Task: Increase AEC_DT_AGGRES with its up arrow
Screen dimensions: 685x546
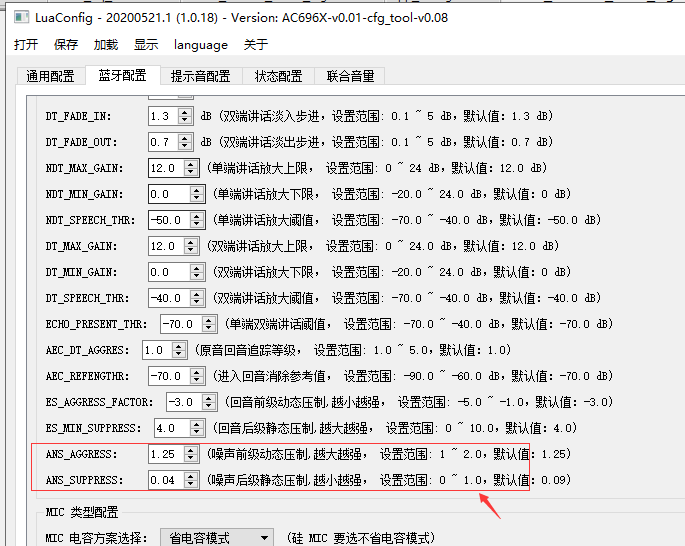Action: point(179,346)
